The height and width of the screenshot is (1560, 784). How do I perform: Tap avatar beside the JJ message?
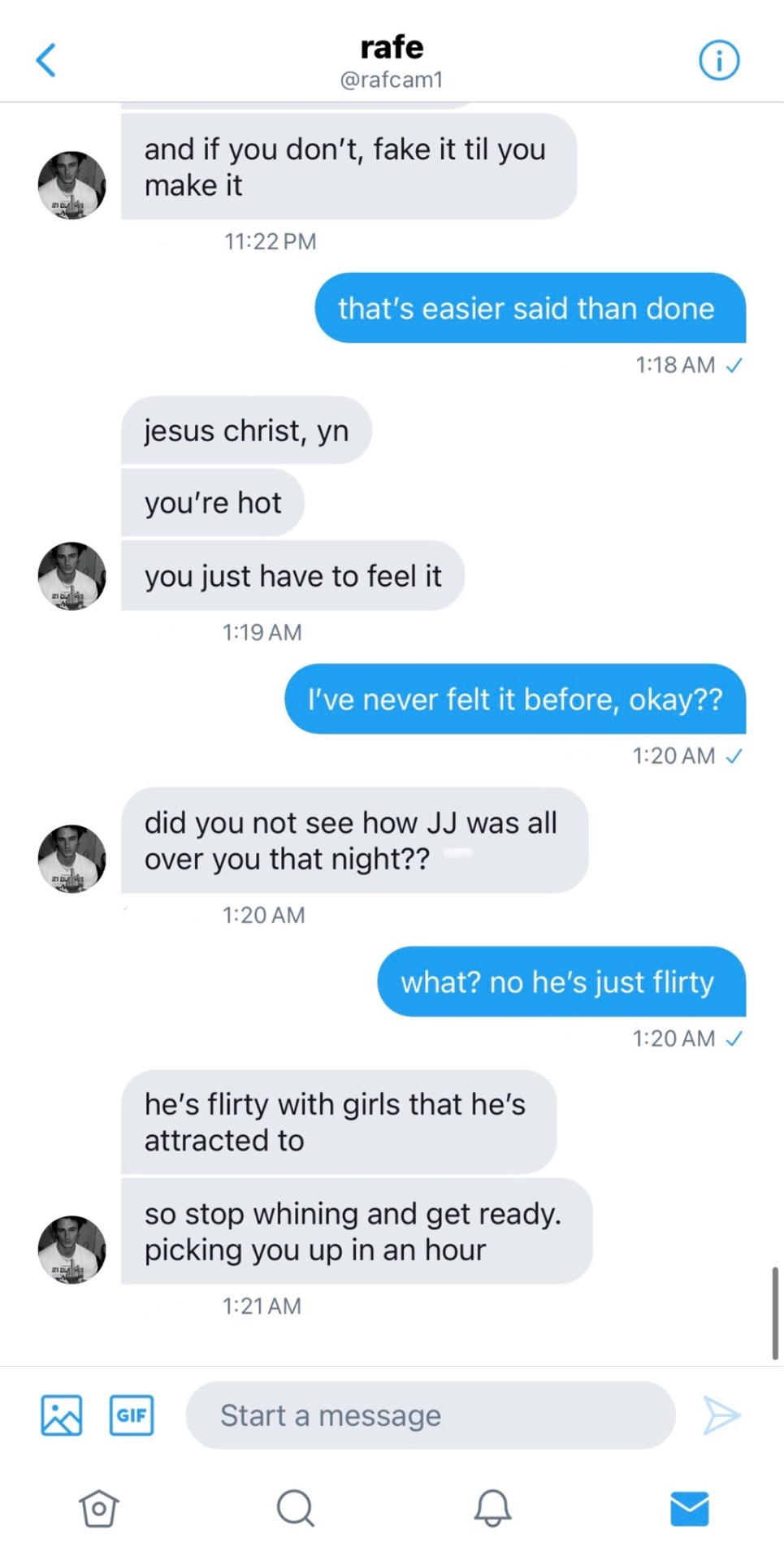tap(72, 859)
